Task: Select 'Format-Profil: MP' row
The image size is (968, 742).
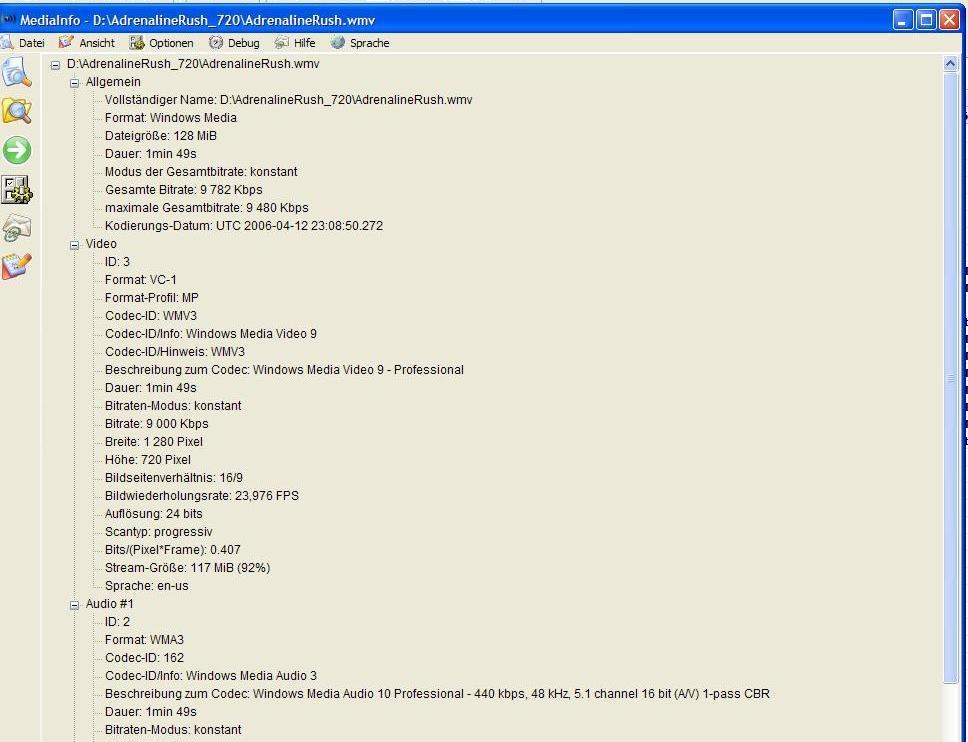Action: tap(151, 298)
